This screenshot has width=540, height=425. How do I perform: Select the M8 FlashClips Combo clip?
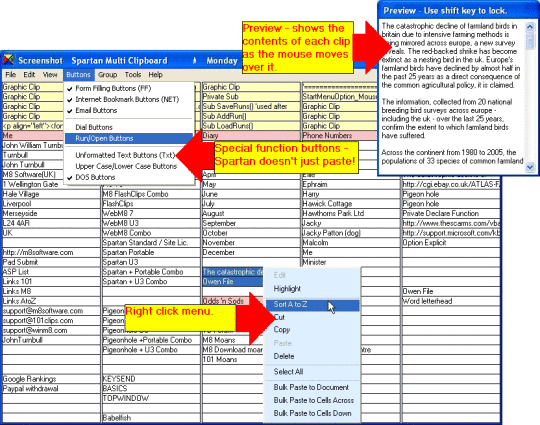[151, 194]
